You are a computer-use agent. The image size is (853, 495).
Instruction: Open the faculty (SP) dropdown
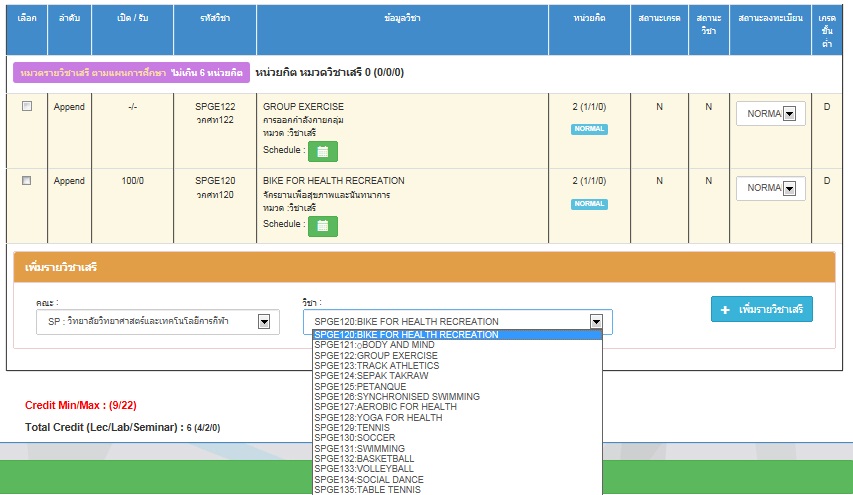point(158,321)
